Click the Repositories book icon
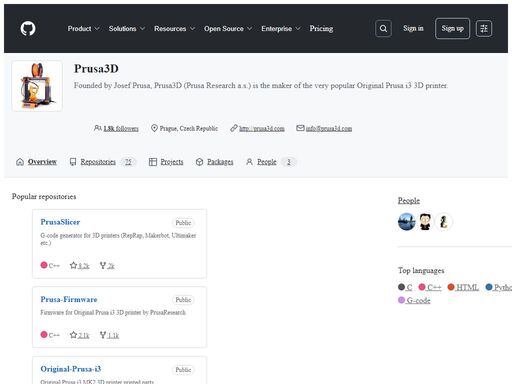512x384 pixels. pyautogui.click(x=73, y=162)
